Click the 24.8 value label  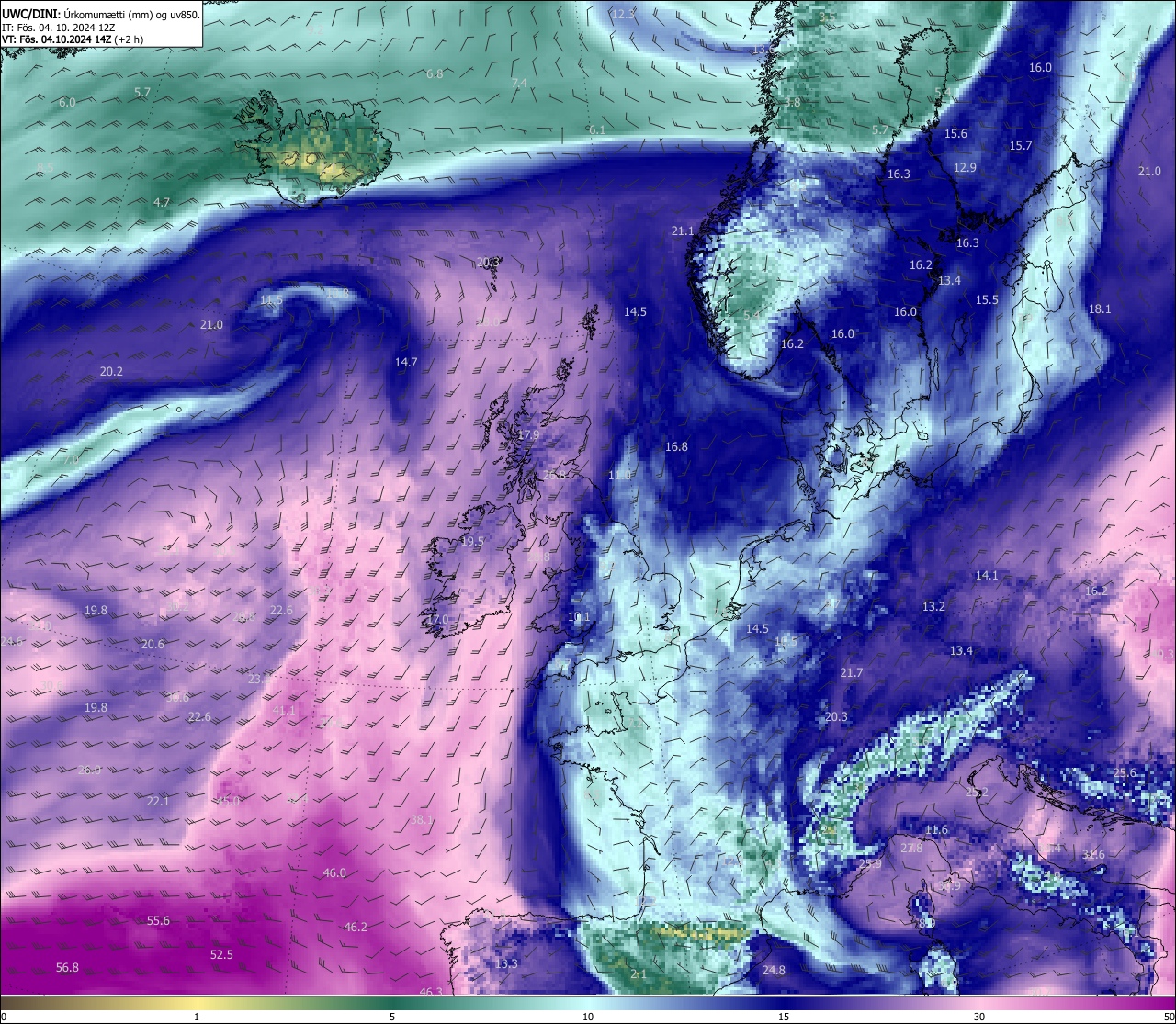coord(774,970)
